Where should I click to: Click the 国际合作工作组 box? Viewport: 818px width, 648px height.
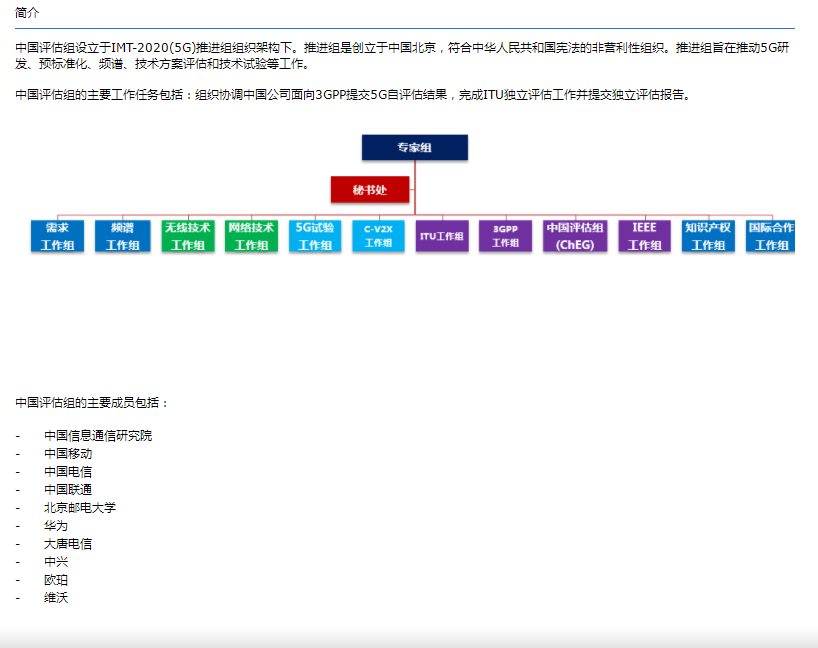coord(771,236)
